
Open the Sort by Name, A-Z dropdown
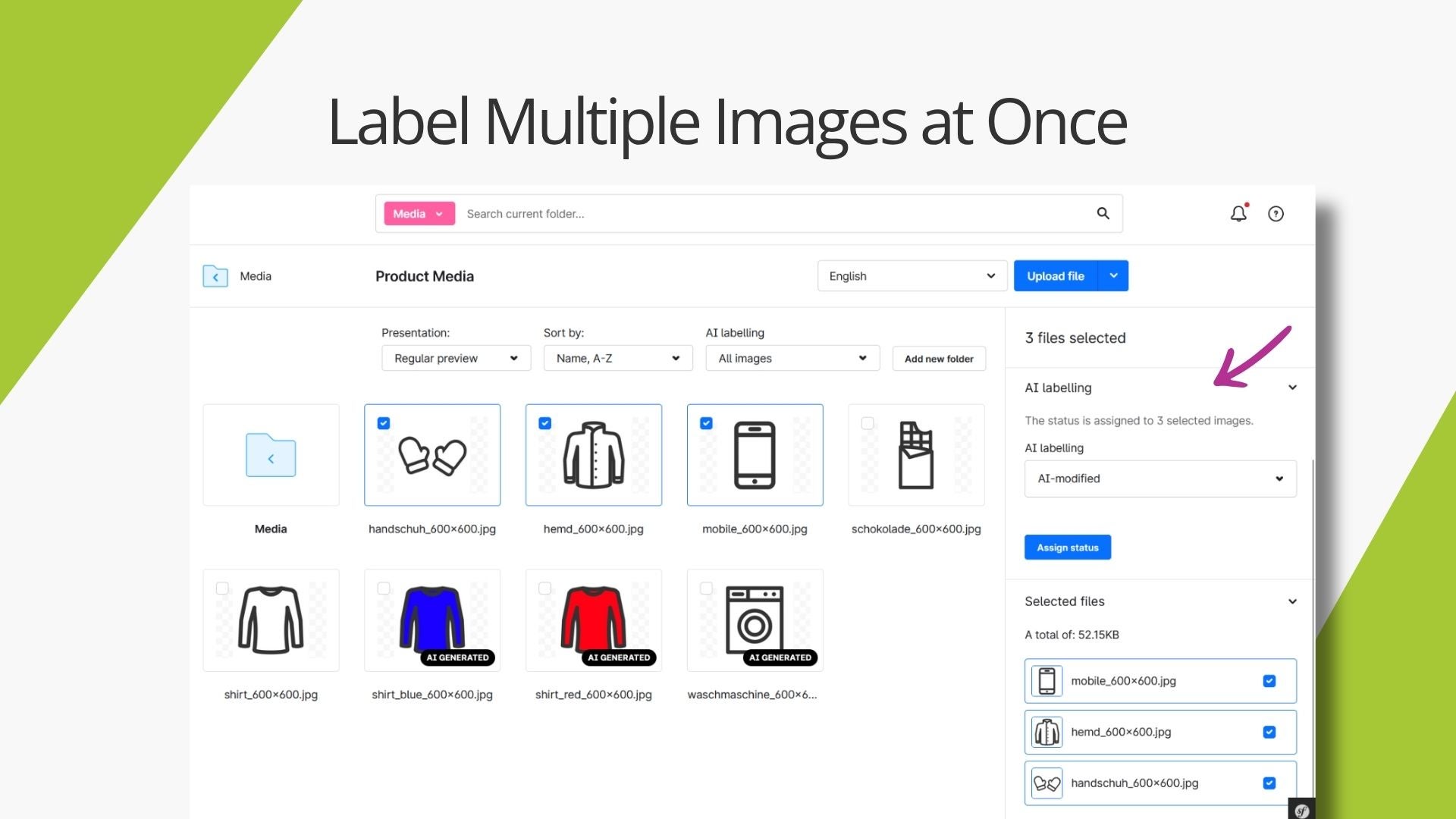pos(618,358)
